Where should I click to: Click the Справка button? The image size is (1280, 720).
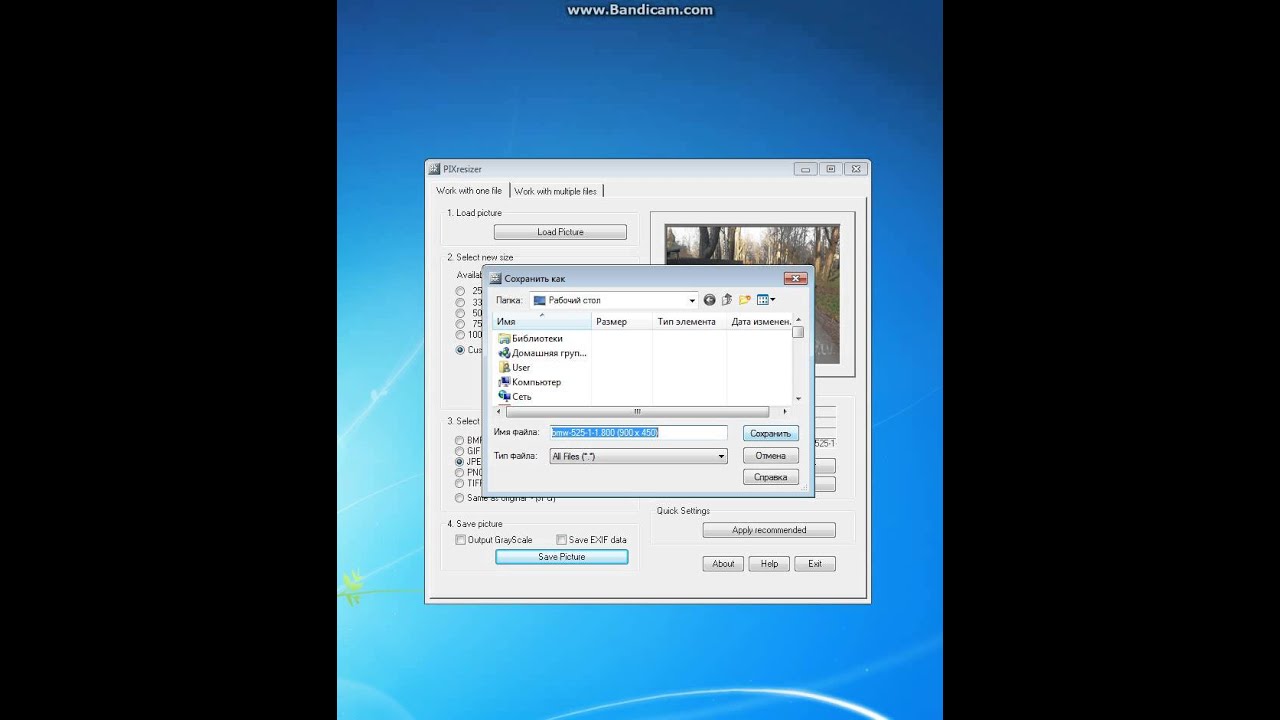coord(771,478)
